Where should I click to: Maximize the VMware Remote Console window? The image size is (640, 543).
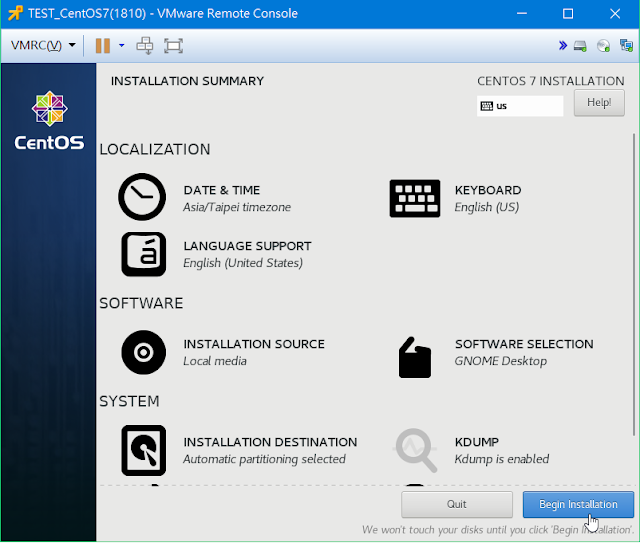[568, 13]
